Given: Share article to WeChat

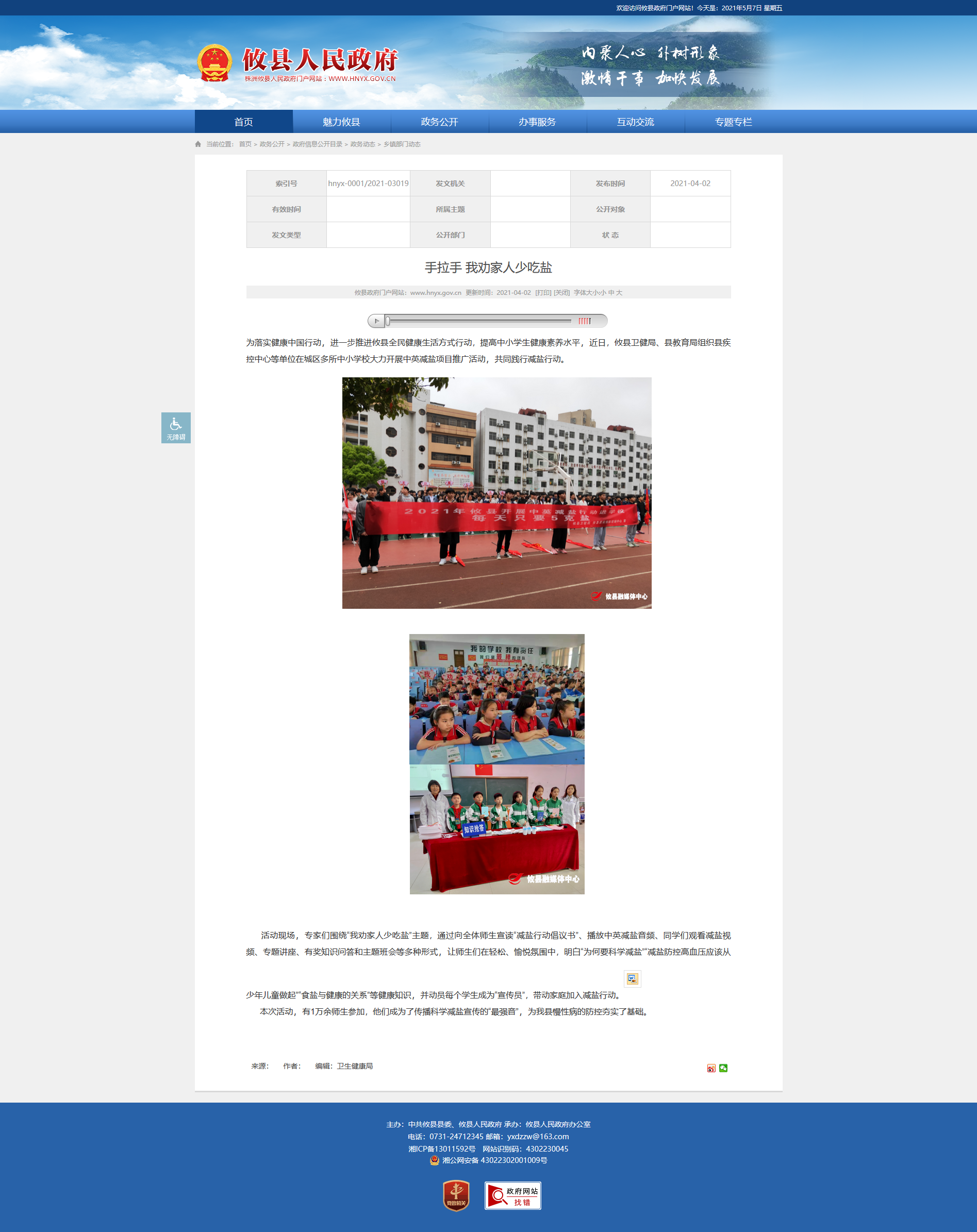Looking at the screenshot, I should coord(723,1068).
